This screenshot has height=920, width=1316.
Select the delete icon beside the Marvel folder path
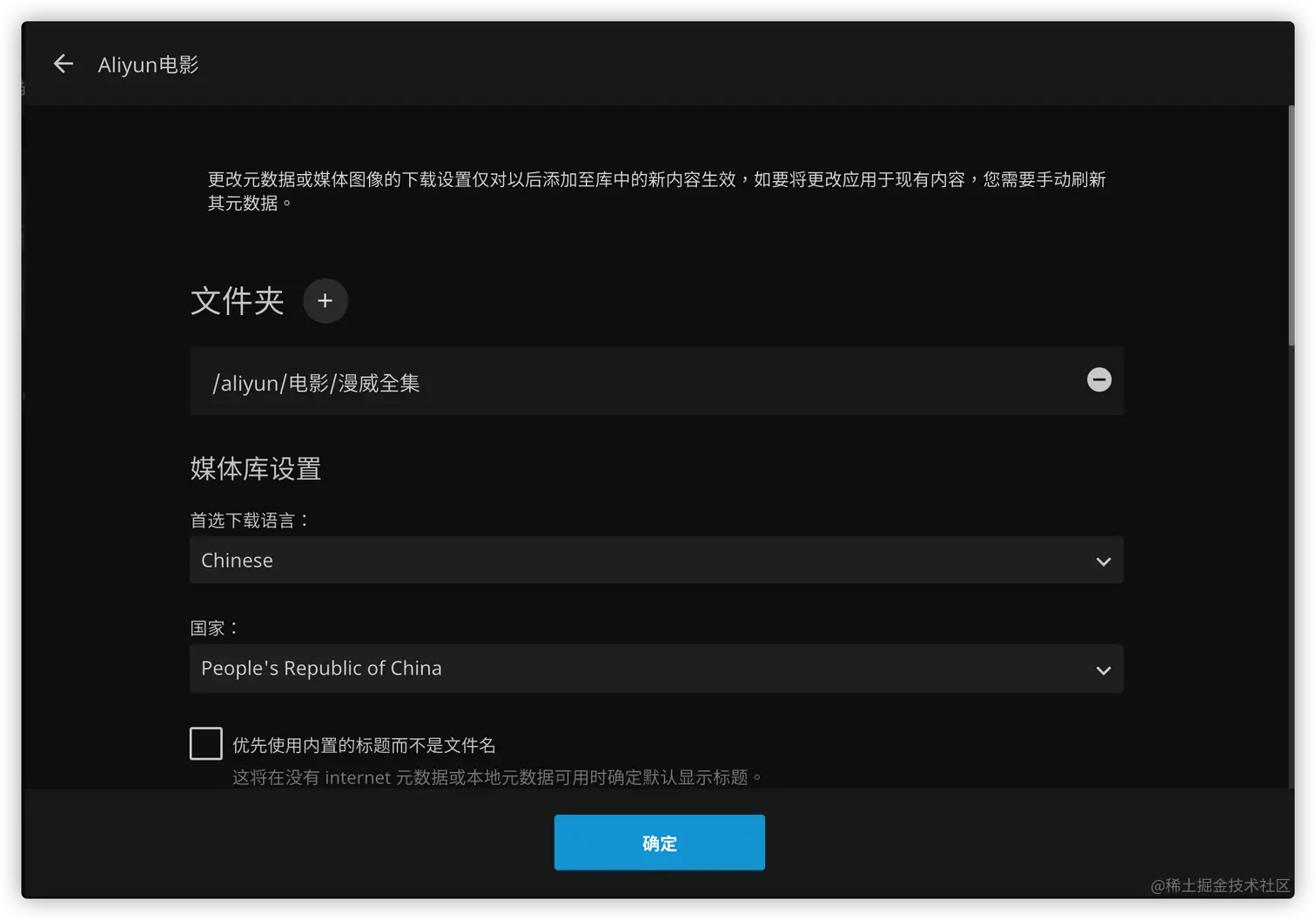point(1099,380)
